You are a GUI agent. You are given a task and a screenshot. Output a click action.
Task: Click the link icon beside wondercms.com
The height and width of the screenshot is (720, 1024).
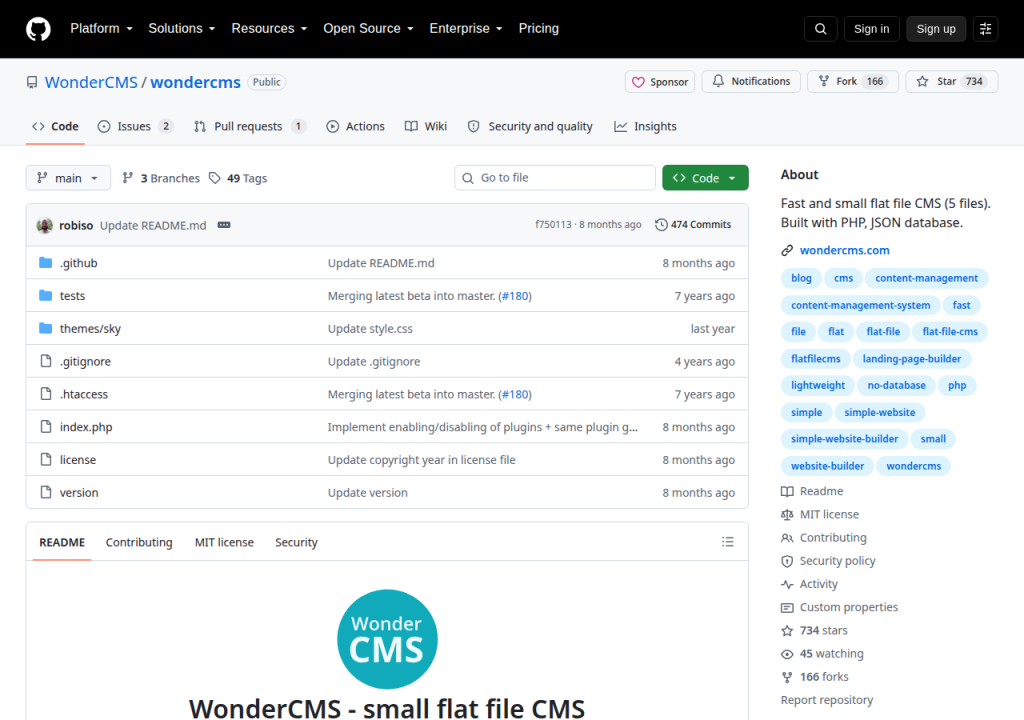click(x=787, y=250)
